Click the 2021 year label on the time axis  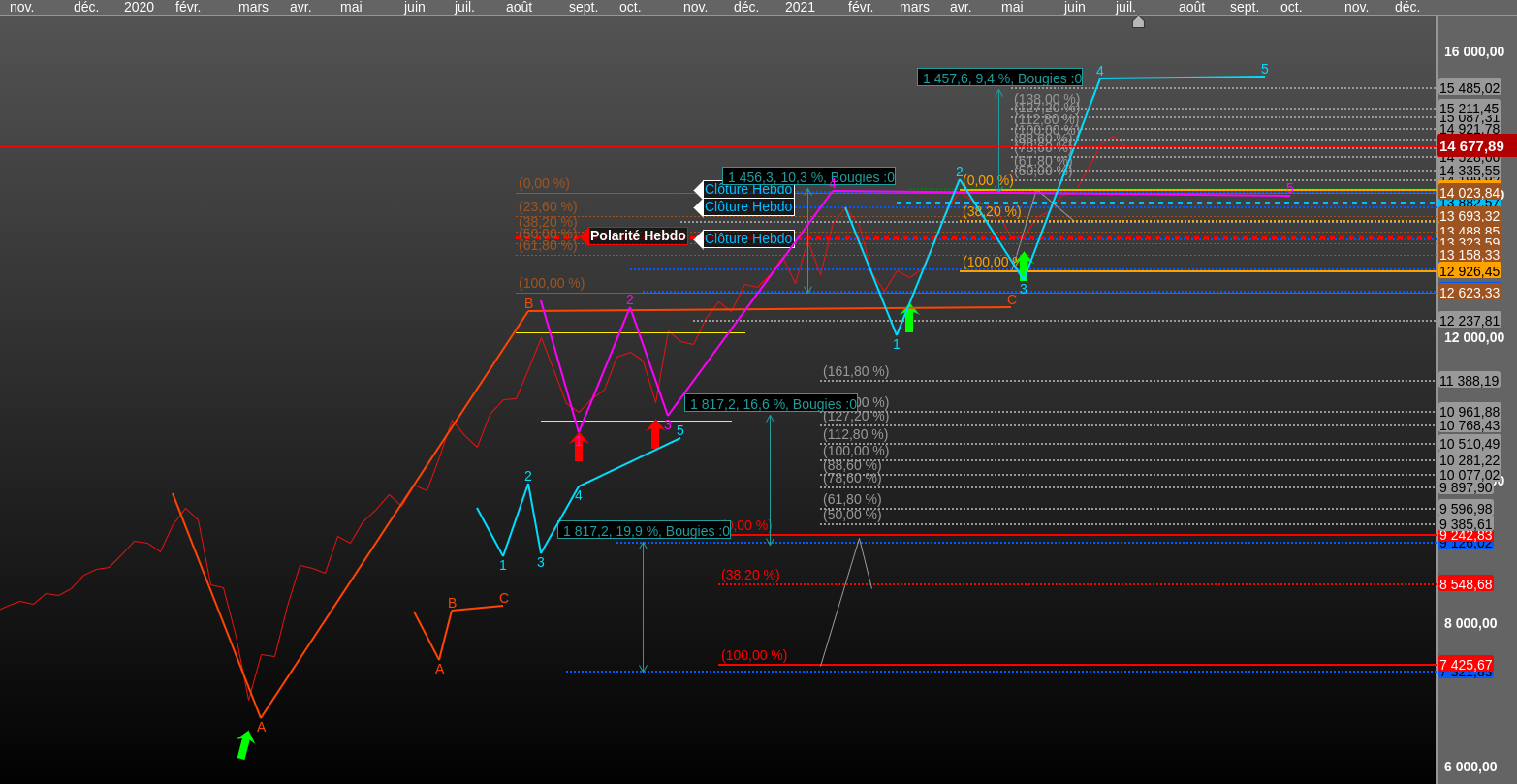[x=800, y=7]
